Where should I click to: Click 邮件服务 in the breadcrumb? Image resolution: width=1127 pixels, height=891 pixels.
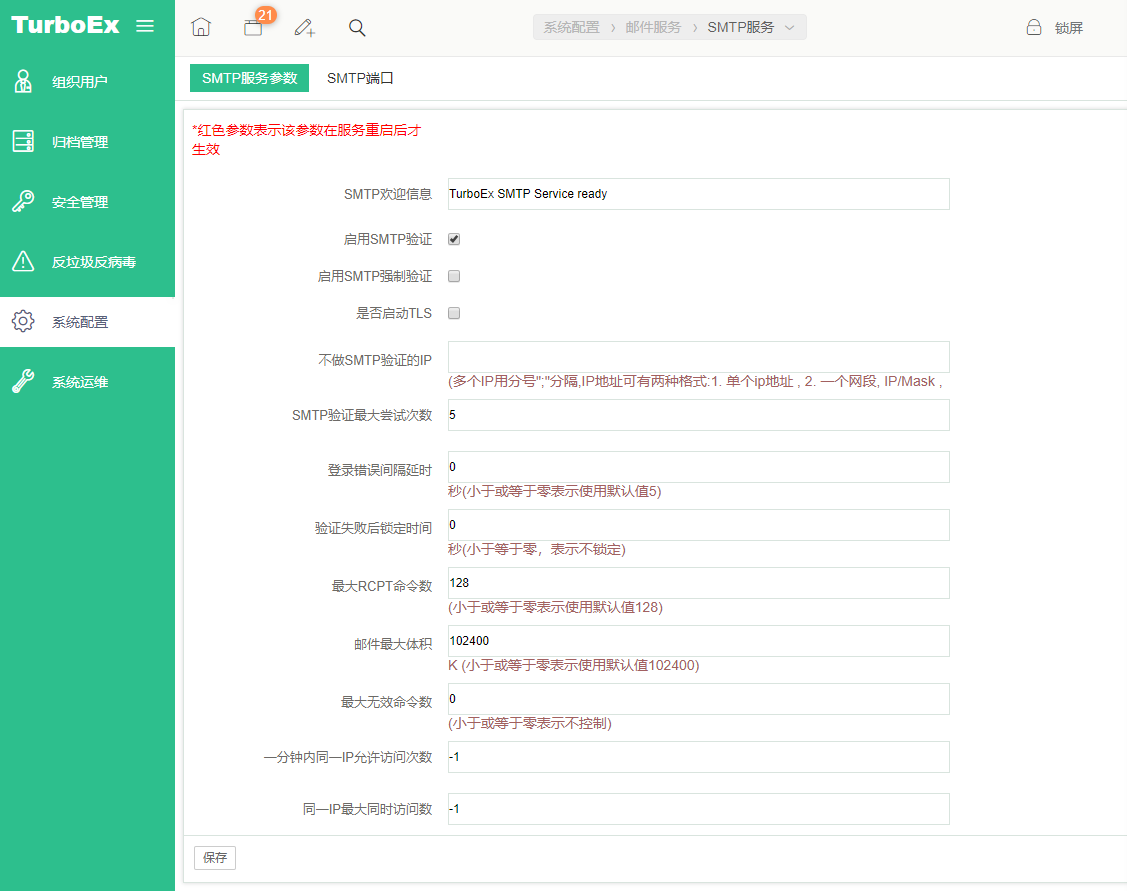(x=653, y=28)
